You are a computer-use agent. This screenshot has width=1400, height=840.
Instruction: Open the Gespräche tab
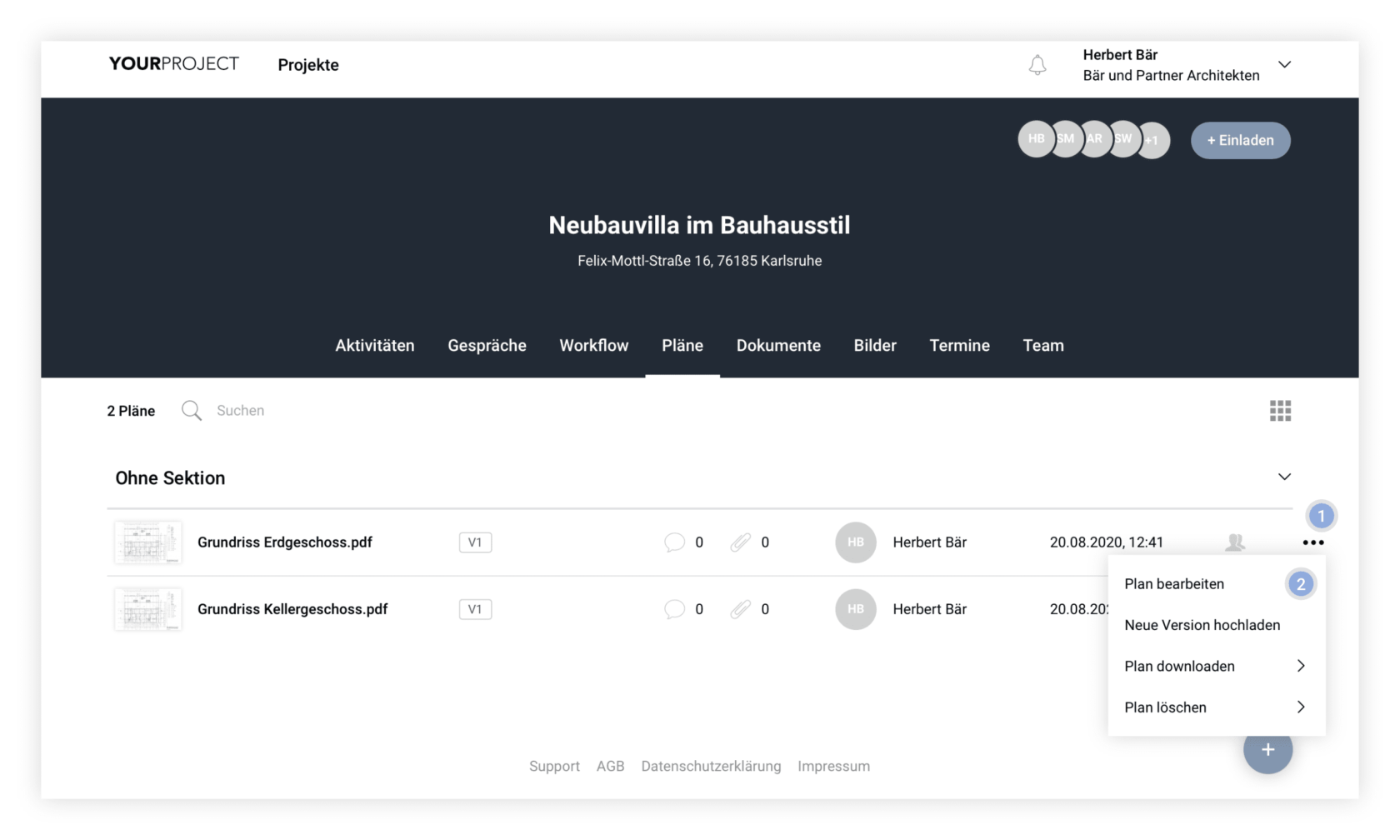pos(487,345)
